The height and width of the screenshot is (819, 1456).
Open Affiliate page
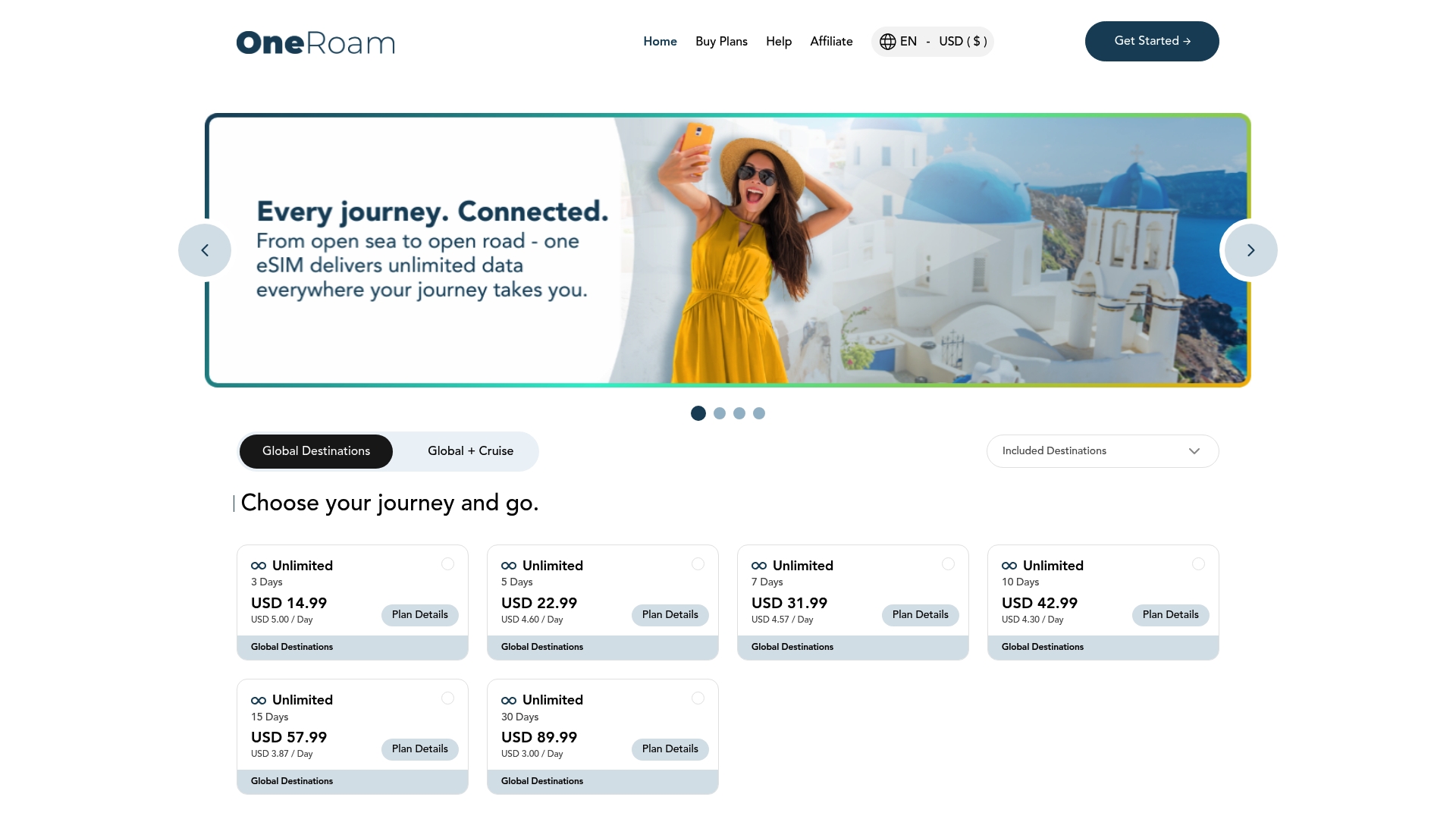coord(831,42)
